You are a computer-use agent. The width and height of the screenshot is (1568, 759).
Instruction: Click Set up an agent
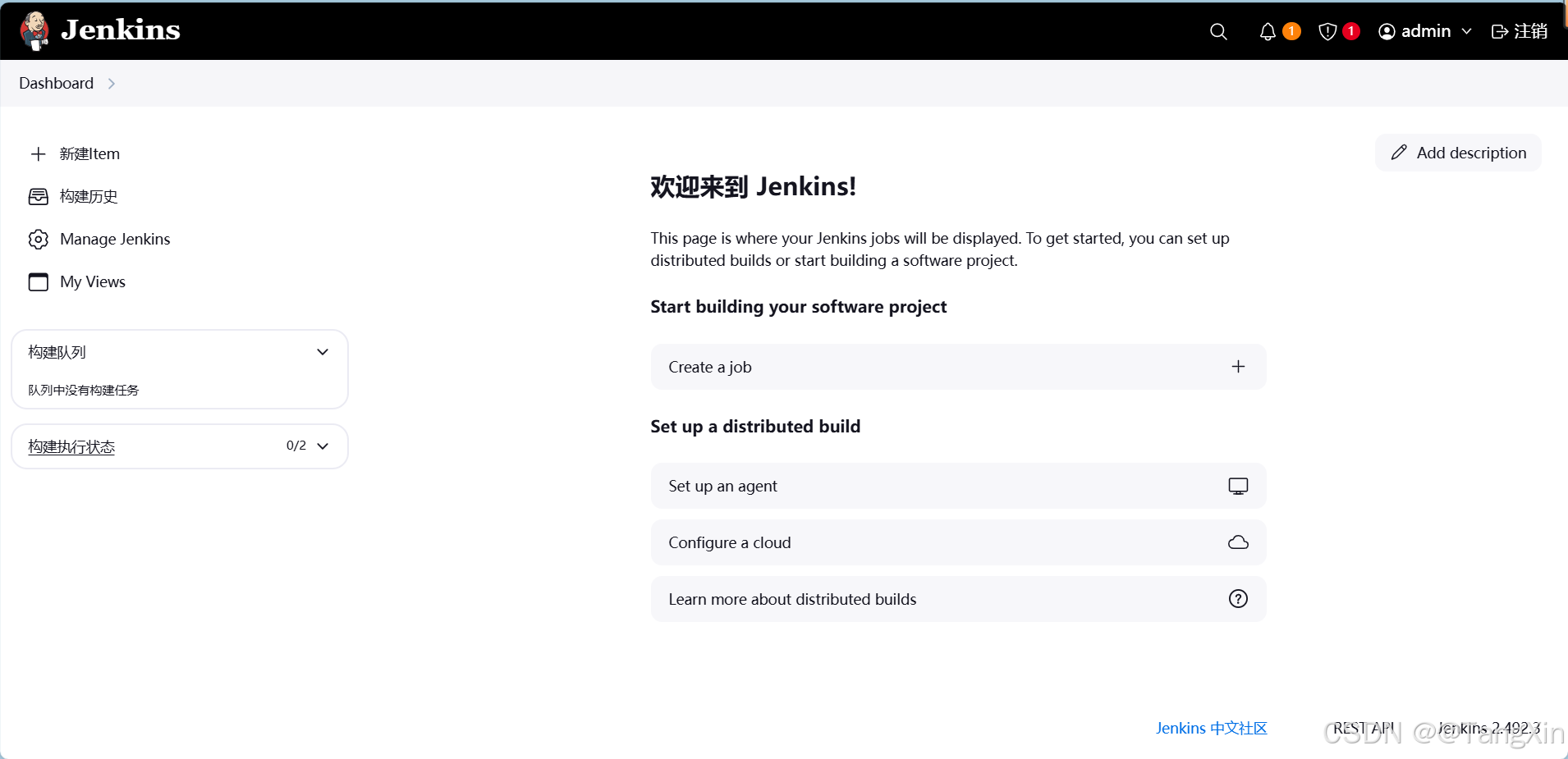(958, 486)
